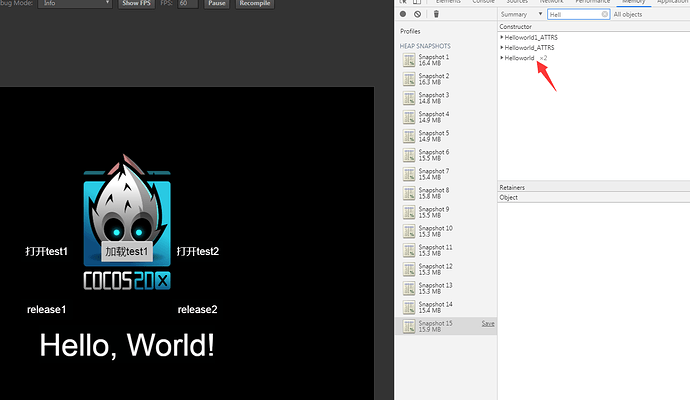Select Snapshot 15 icon
The width and height of the screenshot is (690, 400).
point(409,326)
